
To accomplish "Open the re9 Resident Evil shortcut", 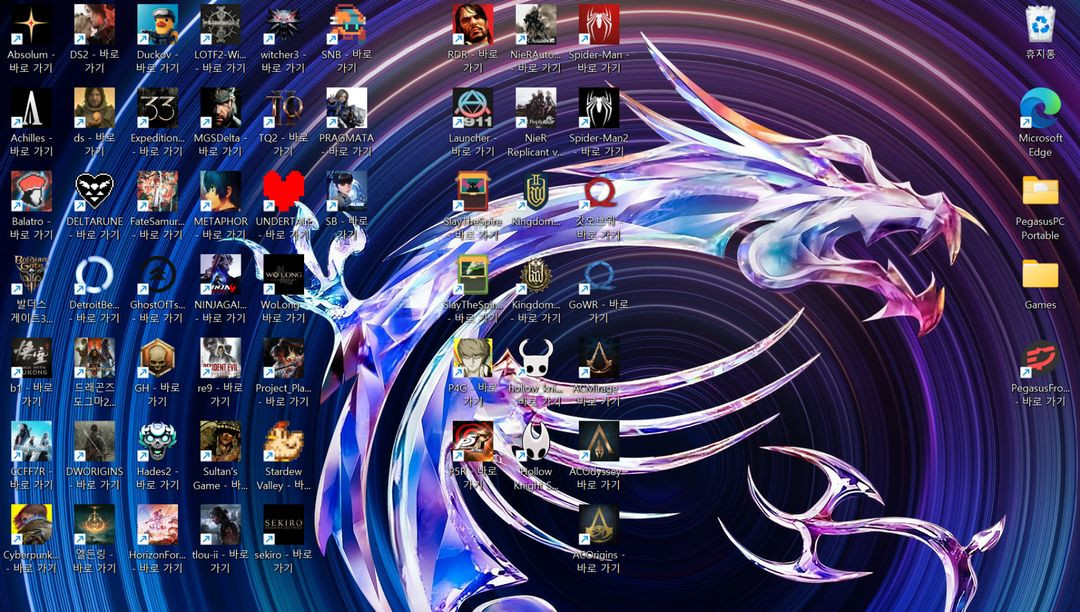I will point(220,358).
